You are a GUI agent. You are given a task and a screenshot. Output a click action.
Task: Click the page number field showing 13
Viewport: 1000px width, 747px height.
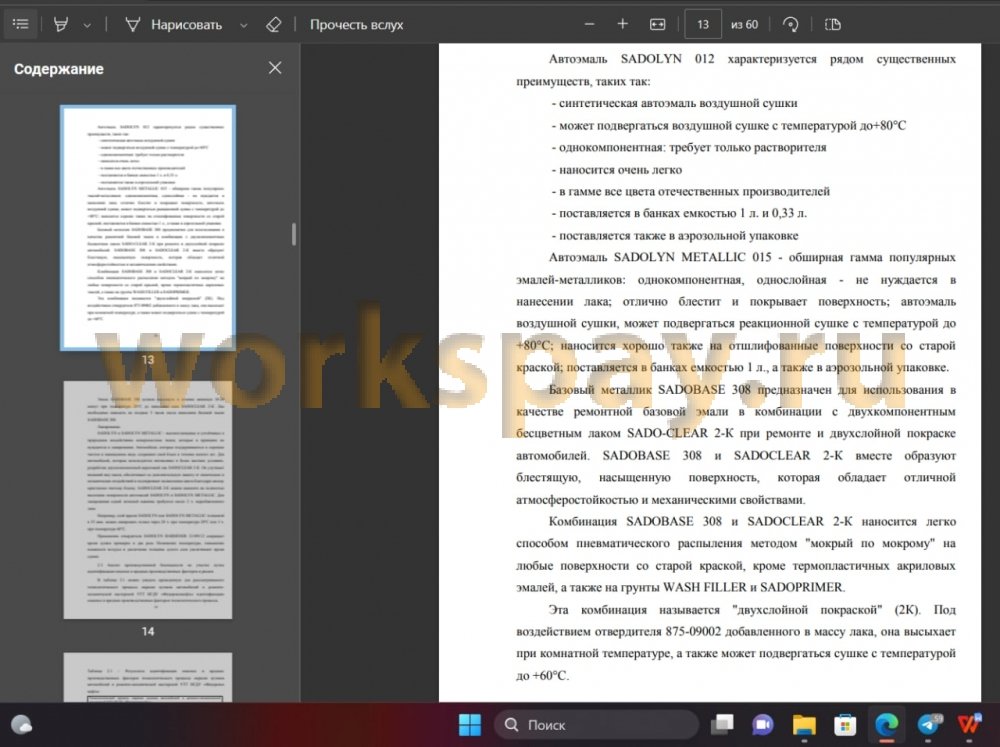coord(703,24)
